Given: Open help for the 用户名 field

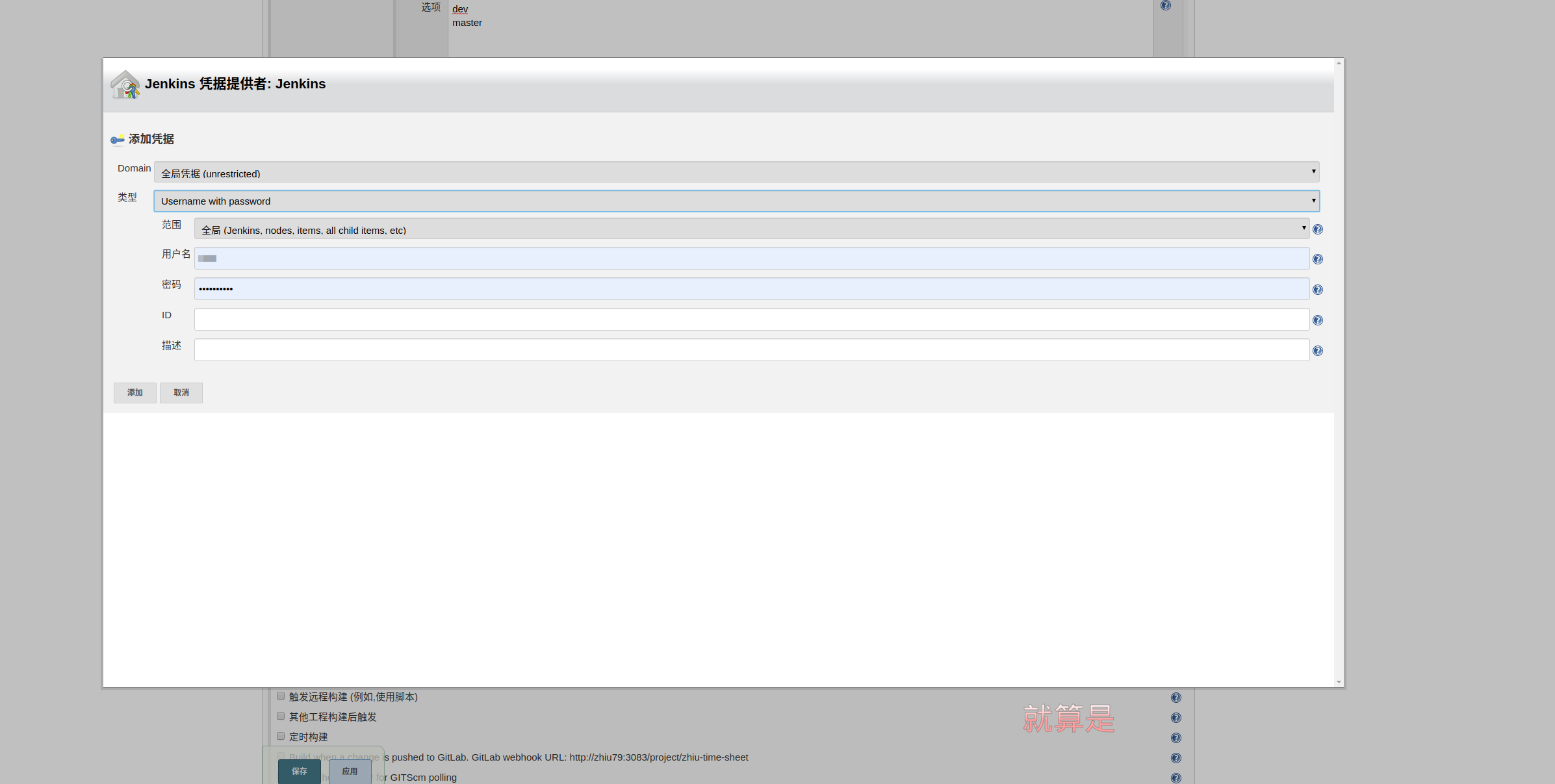Looking at the screenshot, I should coord(1318,259).
